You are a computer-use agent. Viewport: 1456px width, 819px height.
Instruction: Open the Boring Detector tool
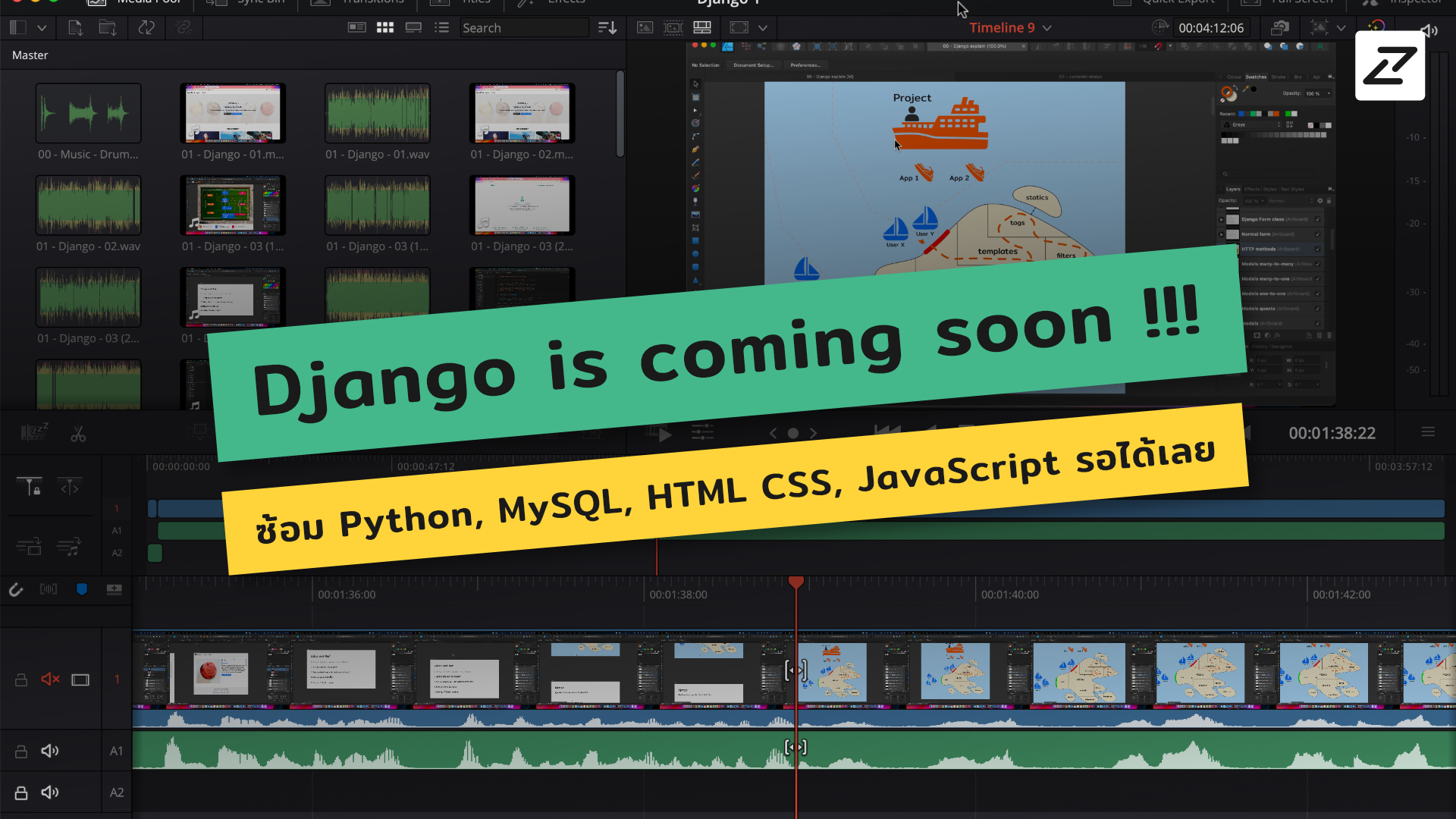pyautogui.click(x=34, y=433)
